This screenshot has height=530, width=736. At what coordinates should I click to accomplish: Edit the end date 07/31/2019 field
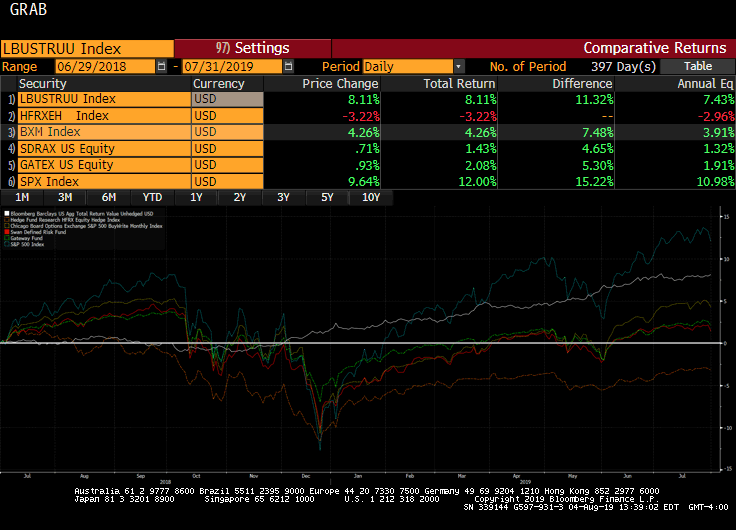(x=232, y=66)
